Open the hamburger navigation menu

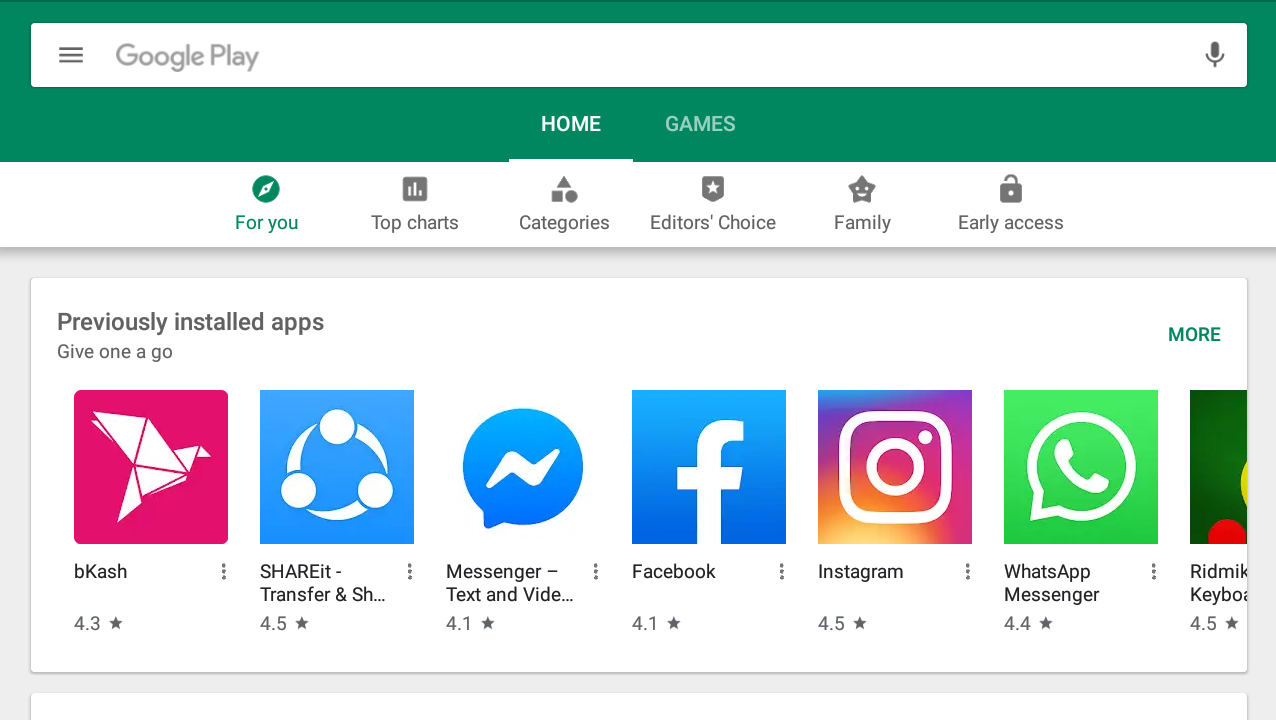pyautogui.click(x=71, y=55)
